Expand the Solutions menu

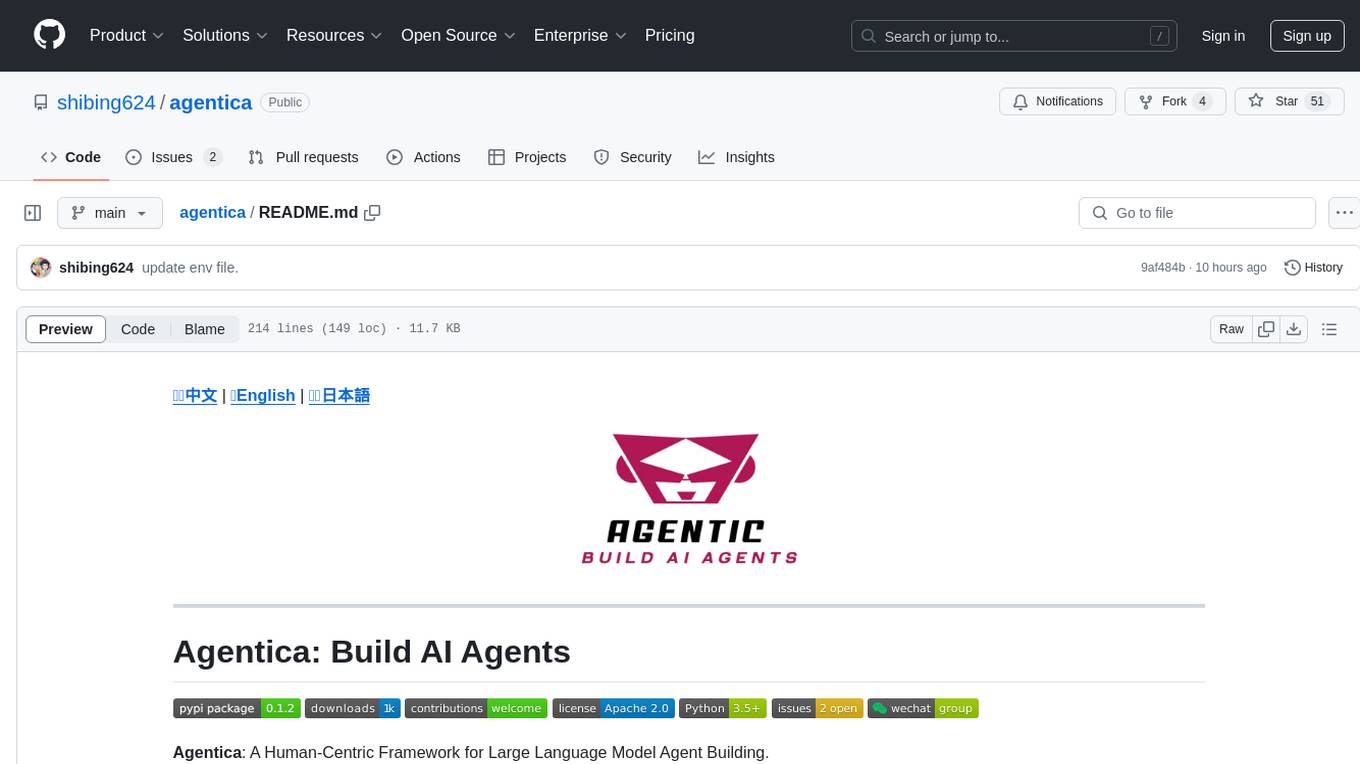coord(225,35)
